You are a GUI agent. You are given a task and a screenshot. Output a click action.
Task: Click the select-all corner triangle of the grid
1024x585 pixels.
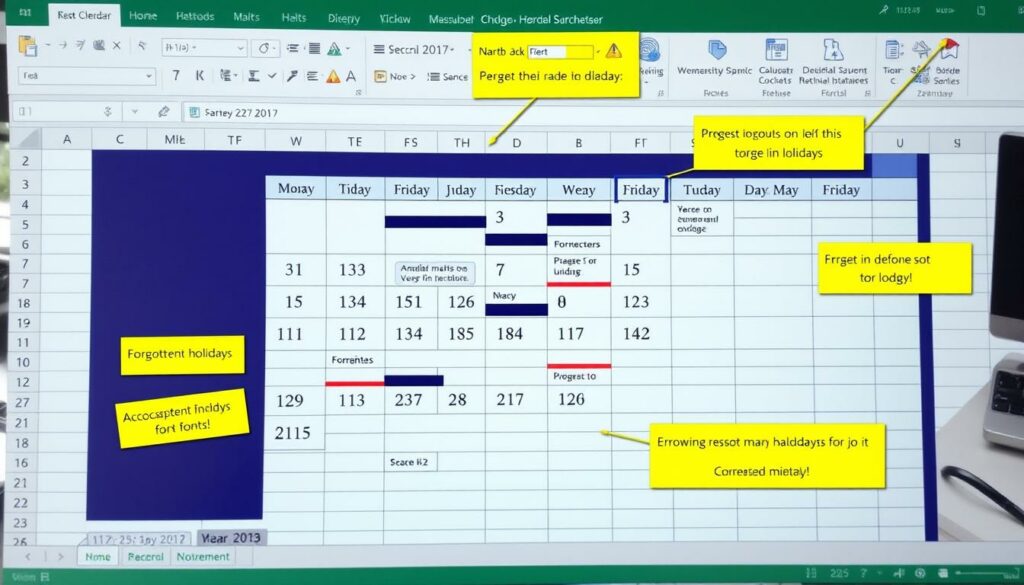pyautogui.click(x=27, y=139)
